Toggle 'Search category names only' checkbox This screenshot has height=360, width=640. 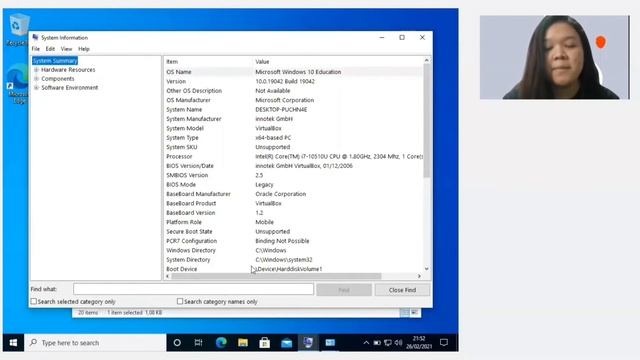point(180,301)
